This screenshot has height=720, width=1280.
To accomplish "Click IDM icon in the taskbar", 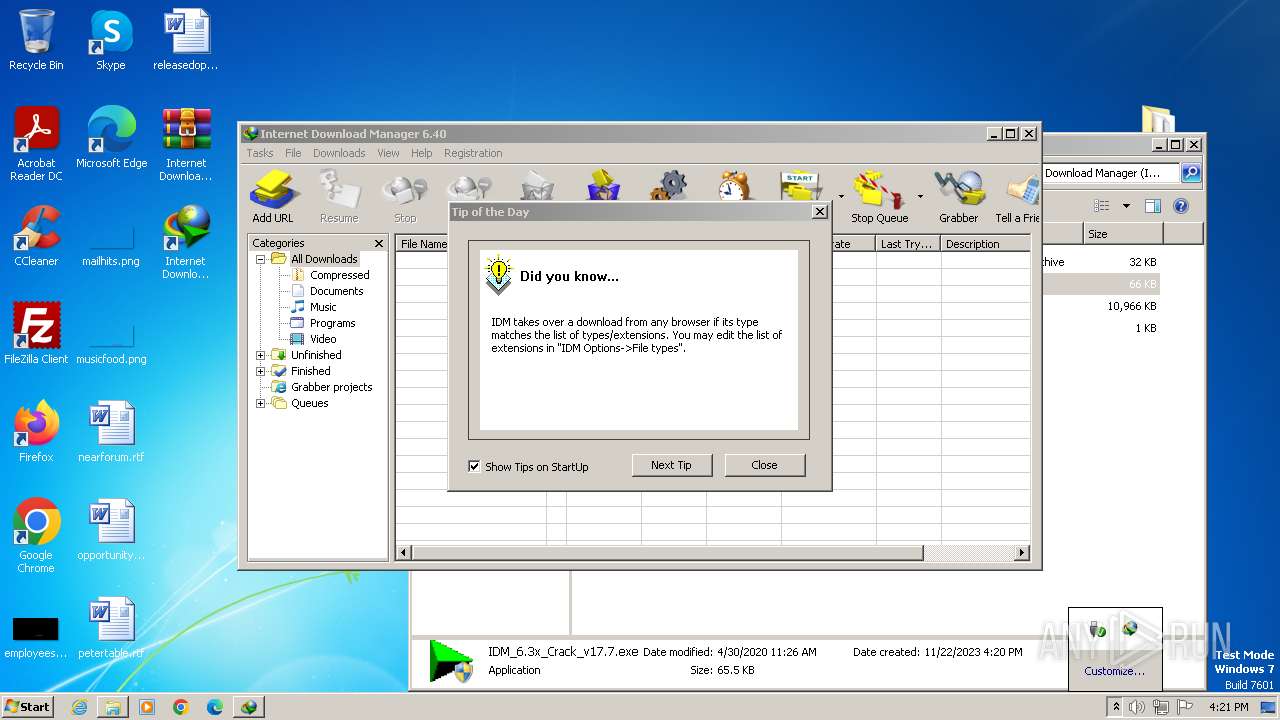I will pos(247,707).
